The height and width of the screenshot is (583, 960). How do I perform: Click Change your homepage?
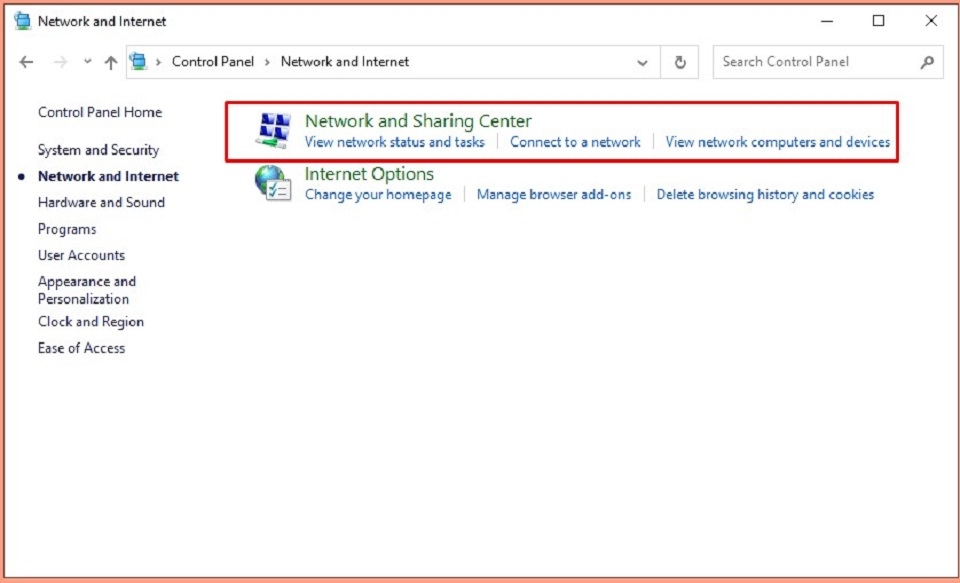pyautogui.click(x=378, y=195)
